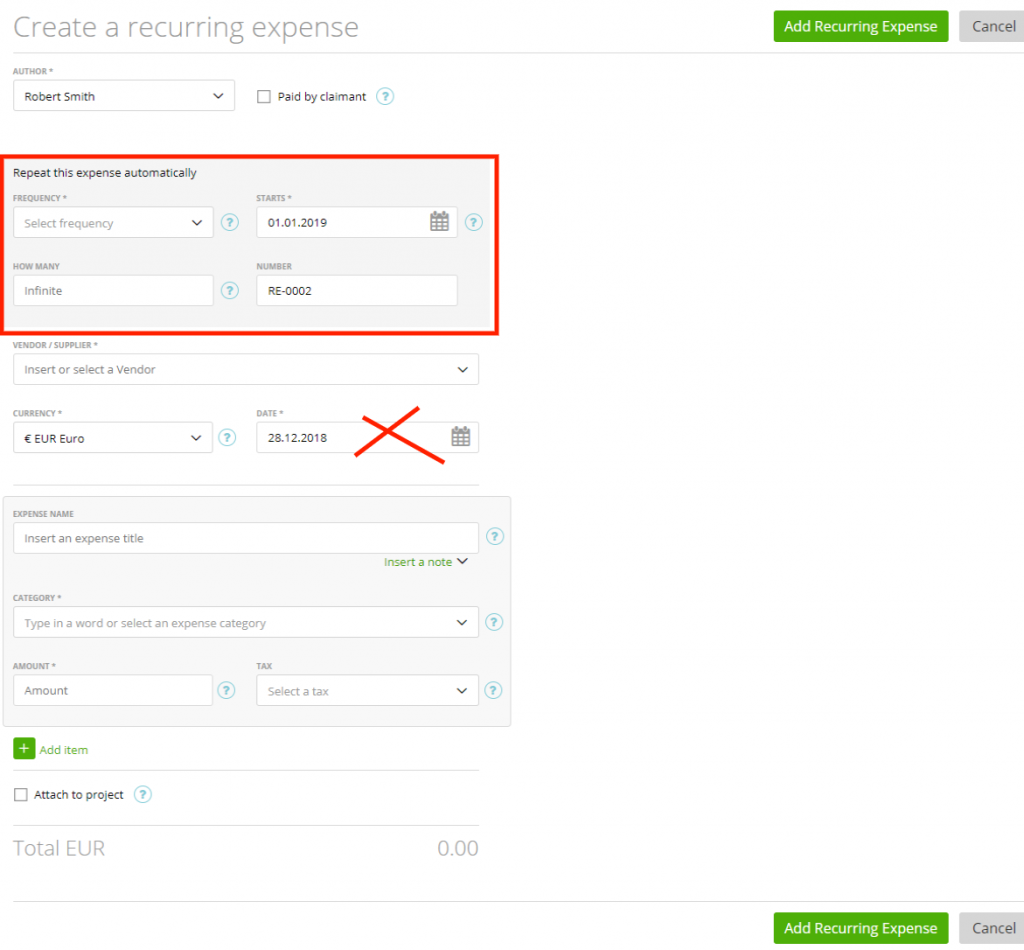1024x950 pixels.
Task: Click the top Add Recurring Expense button
Action: click(860, 26)
